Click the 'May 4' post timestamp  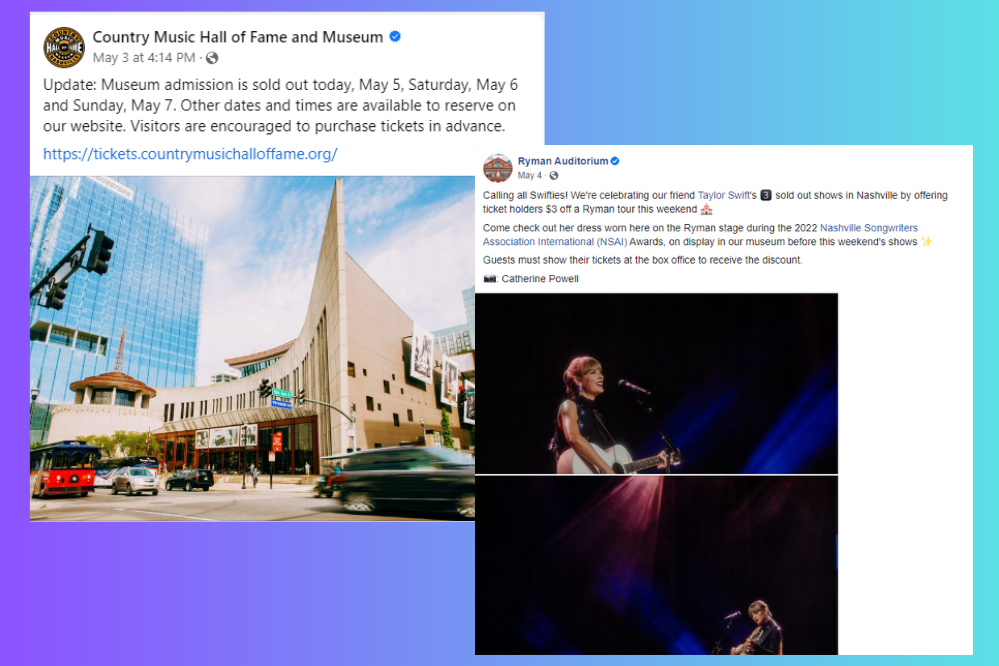click(529, 175)
